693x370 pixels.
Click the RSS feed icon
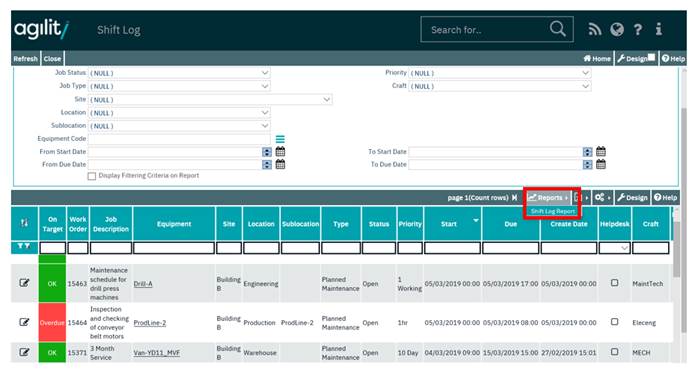click(x=594, y=30)
